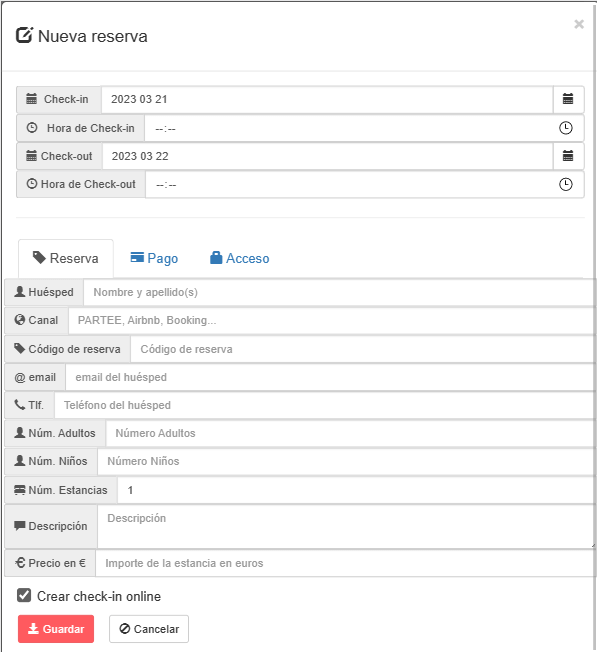Click the bed icon beside Núm. Estancias

(x=20, y=490)
